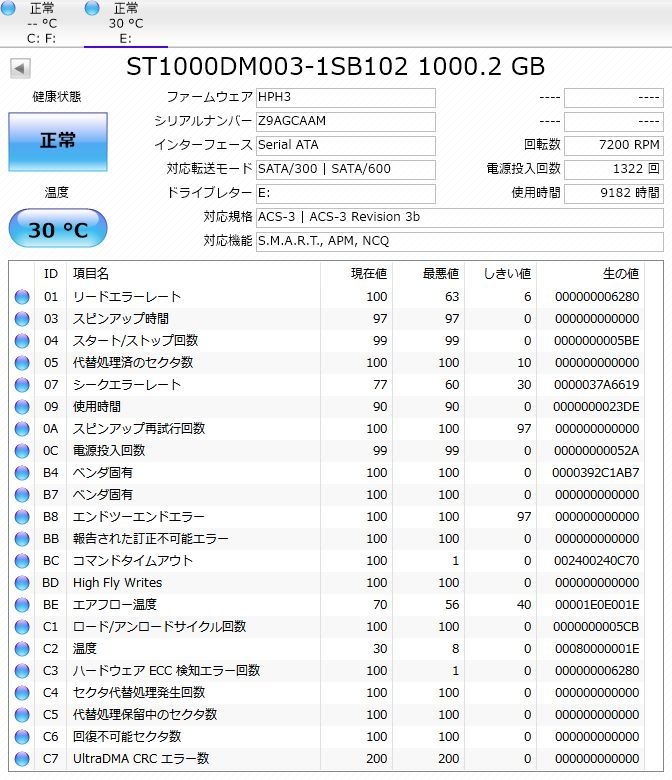Select the シークエラーレート attribute name
Image resolution: width=672 pixels, height=780 pixels.
pyautogui.click(x=127, y=385)
